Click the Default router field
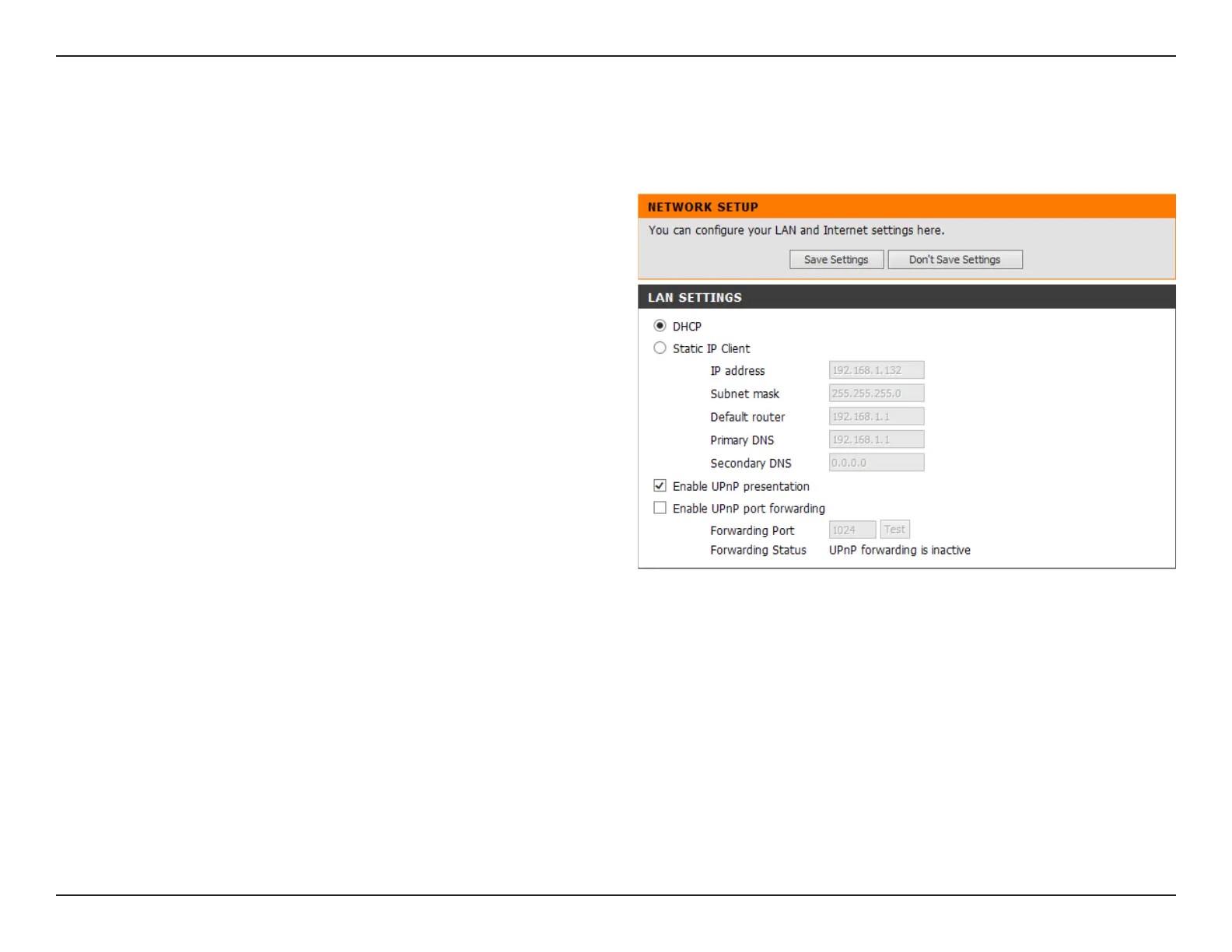 (877, 416)
